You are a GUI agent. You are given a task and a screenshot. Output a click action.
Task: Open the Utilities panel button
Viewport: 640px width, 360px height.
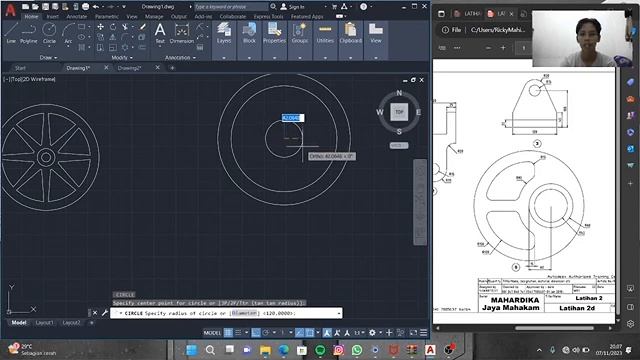(325, 33)
